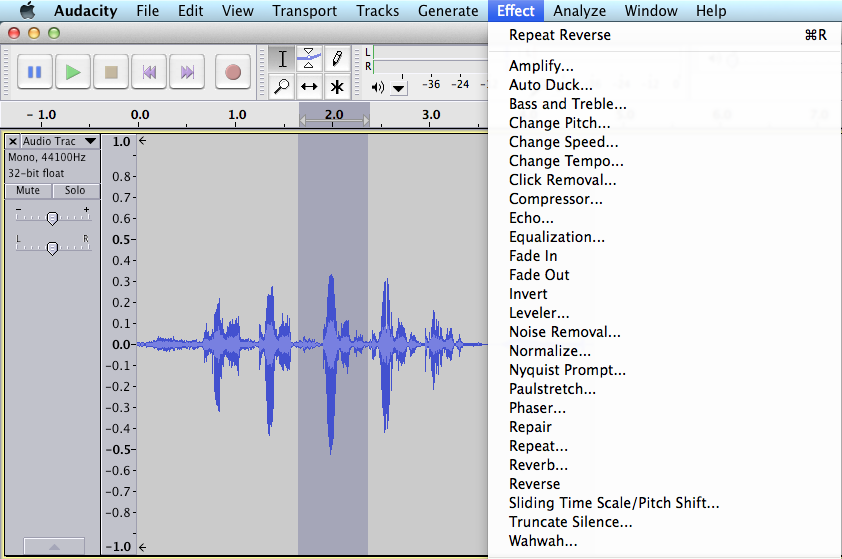Open the Tracks menu
This screenshot has height=559, width=842.
coord(378,11)
